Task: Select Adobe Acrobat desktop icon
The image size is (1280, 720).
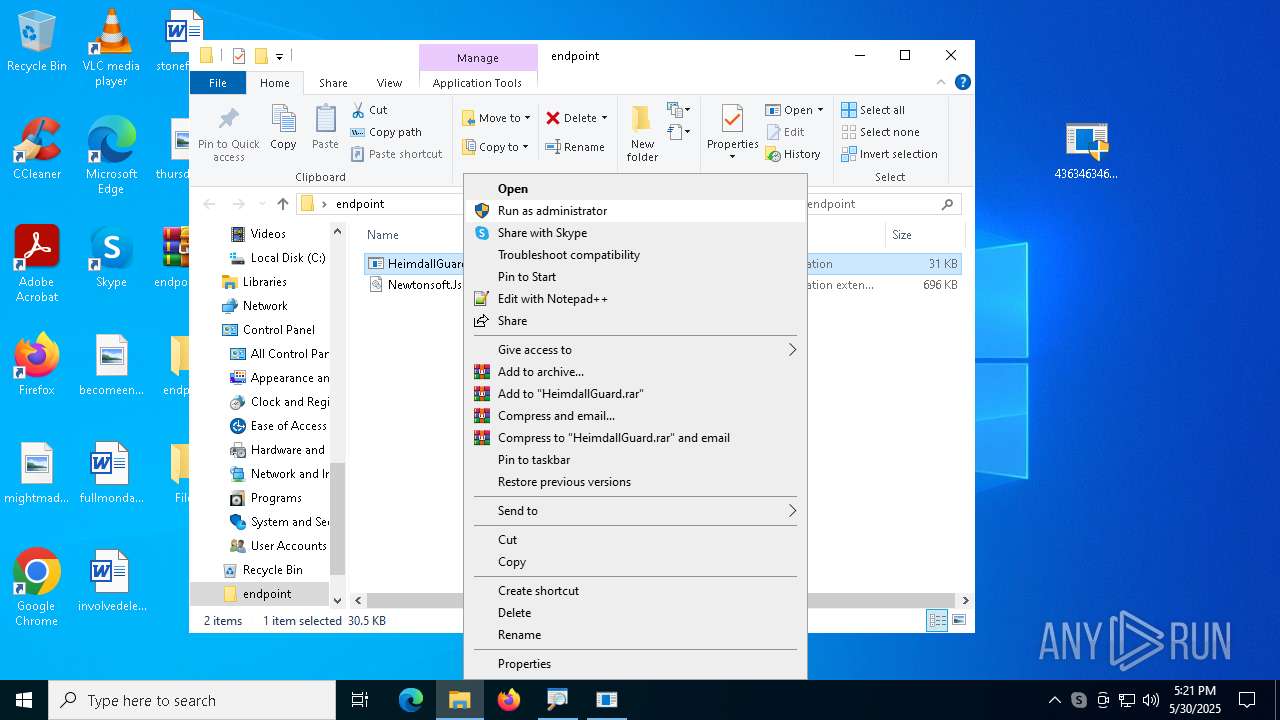Action: pyautogui.click(x=37, y=264)
